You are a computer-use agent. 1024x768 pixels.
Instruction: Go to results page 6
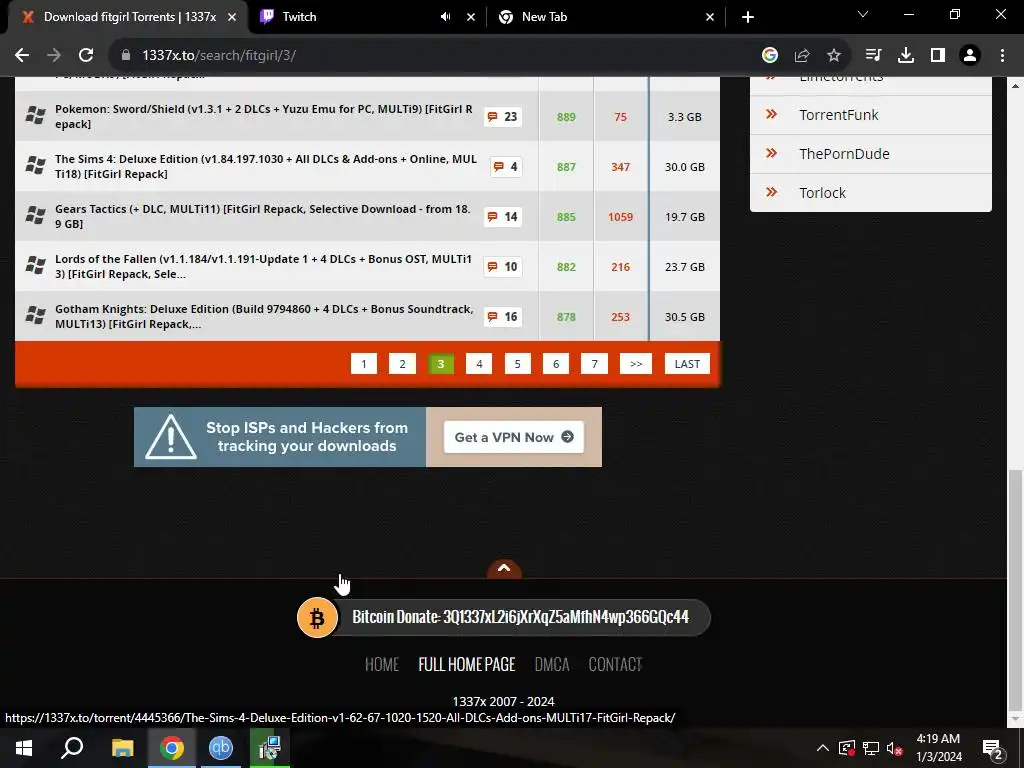click(556, 364)
